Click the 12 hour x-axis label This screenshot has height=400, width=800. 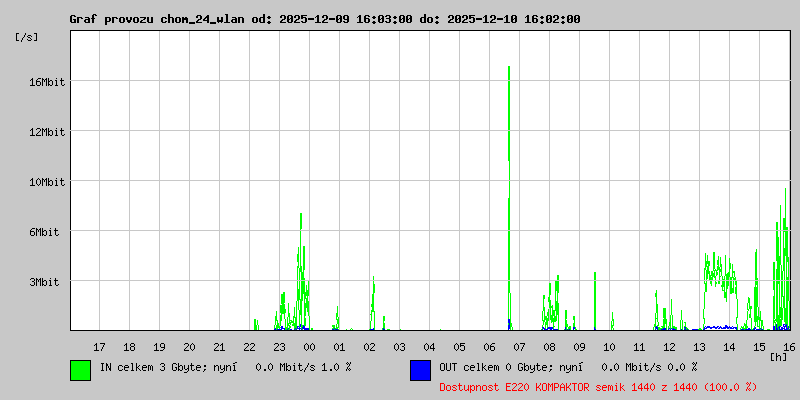coord(669,347)
